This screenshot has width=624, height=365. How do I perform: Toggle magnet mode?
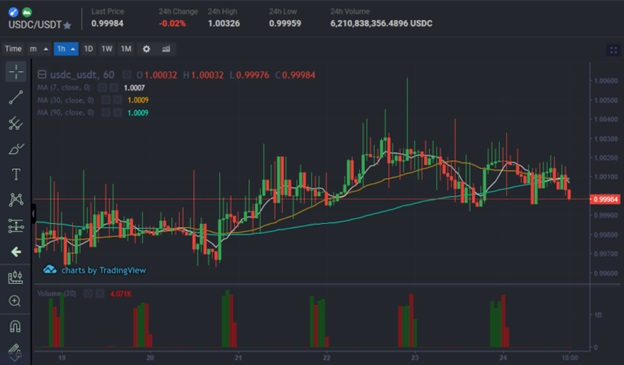[x=15, y=326]
